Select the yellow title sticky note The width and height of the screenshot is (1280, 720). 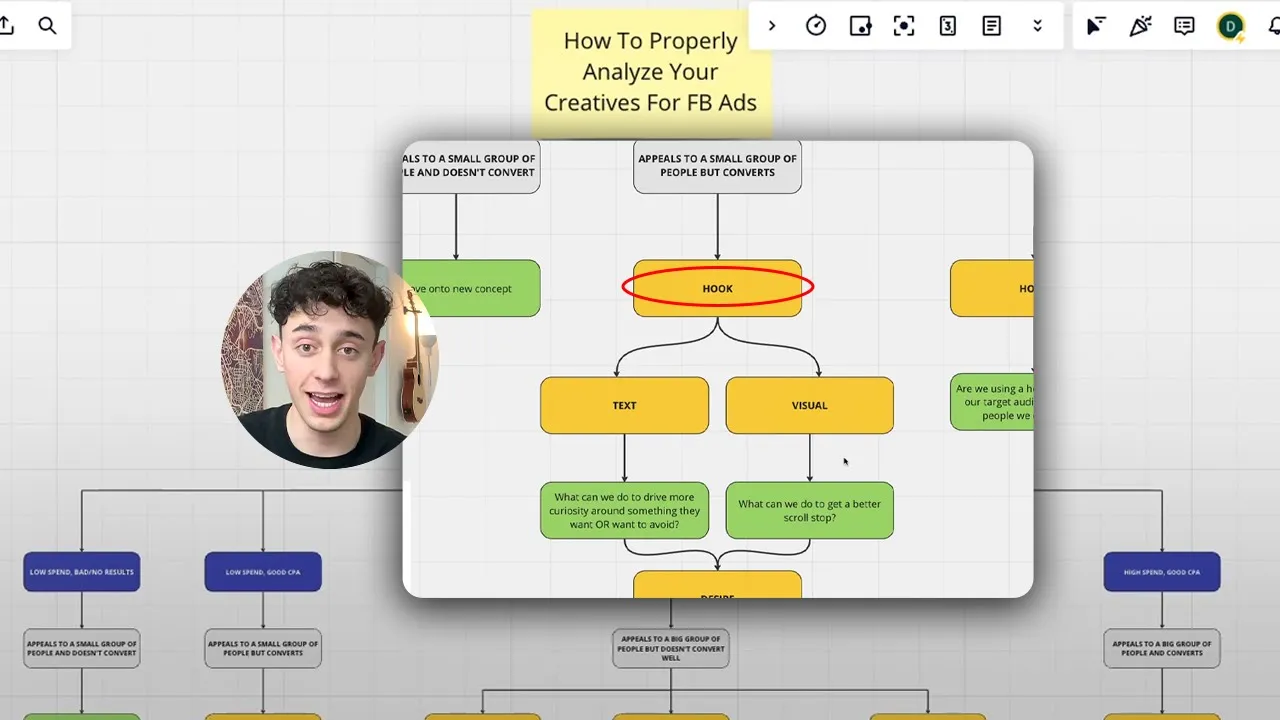point(651,72)
